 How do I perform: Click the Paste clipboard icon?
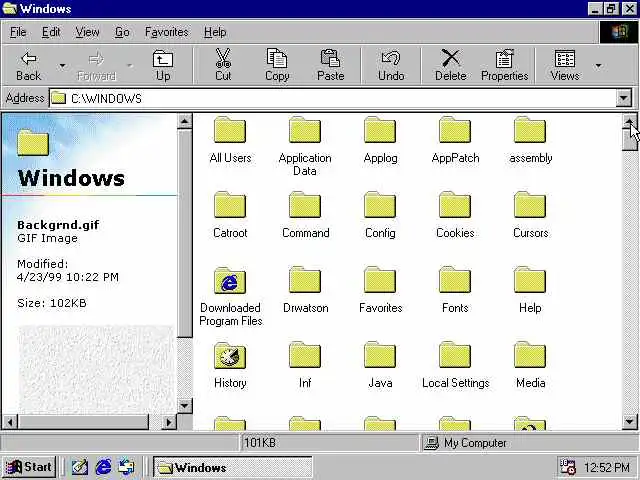click(331, 65)
